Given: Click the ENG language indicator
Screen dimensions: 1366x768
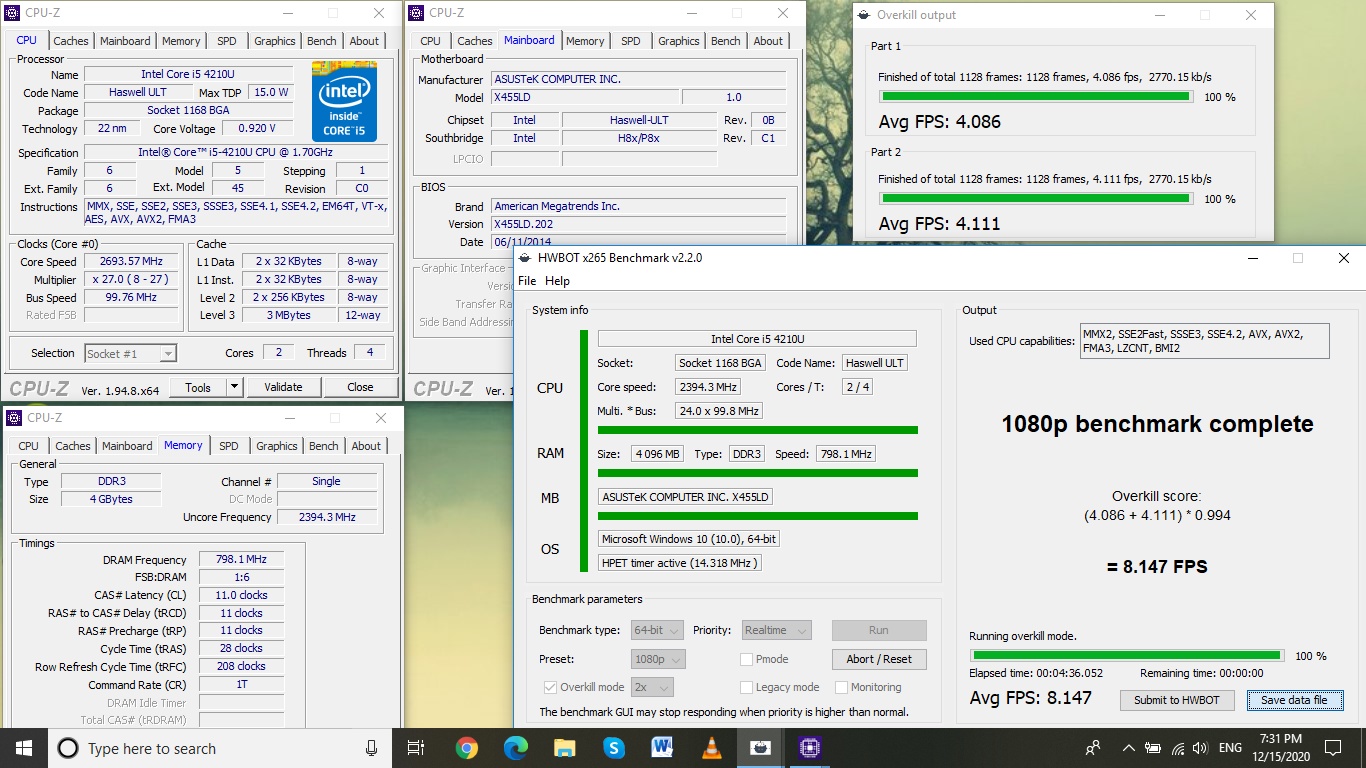Looking at the screenshot, I should tap(1230, 748).
